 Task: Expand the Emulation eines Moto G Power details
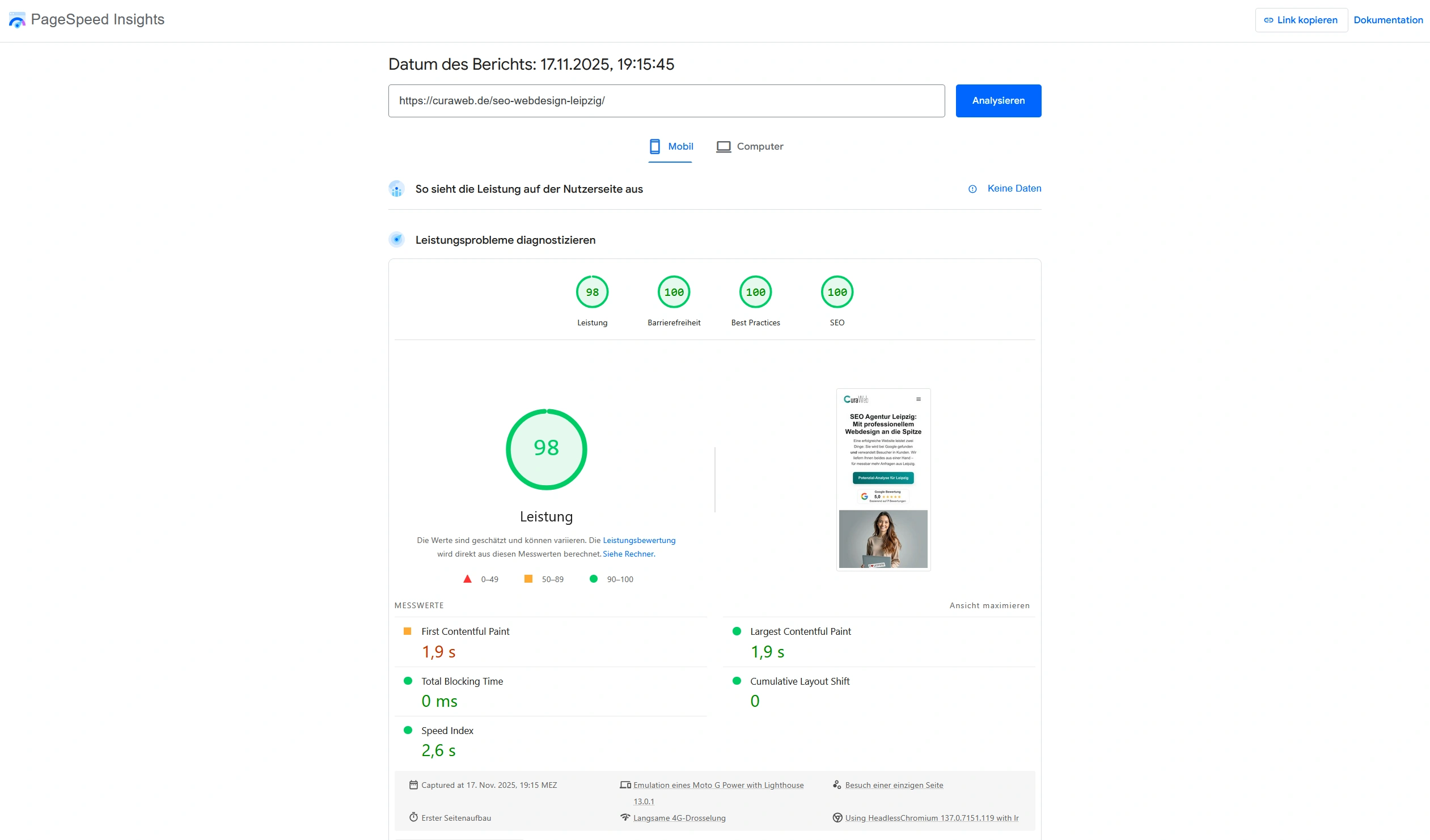click(718, 785)
